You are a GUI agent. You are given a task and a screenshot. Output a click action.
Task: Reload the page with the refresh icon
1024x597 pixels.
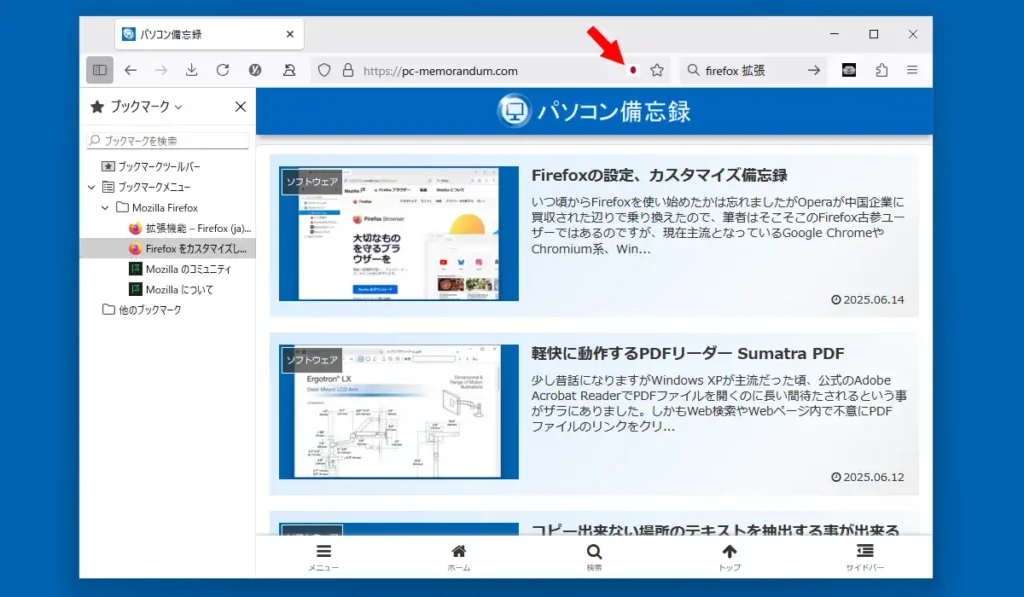tap(223, 70)
